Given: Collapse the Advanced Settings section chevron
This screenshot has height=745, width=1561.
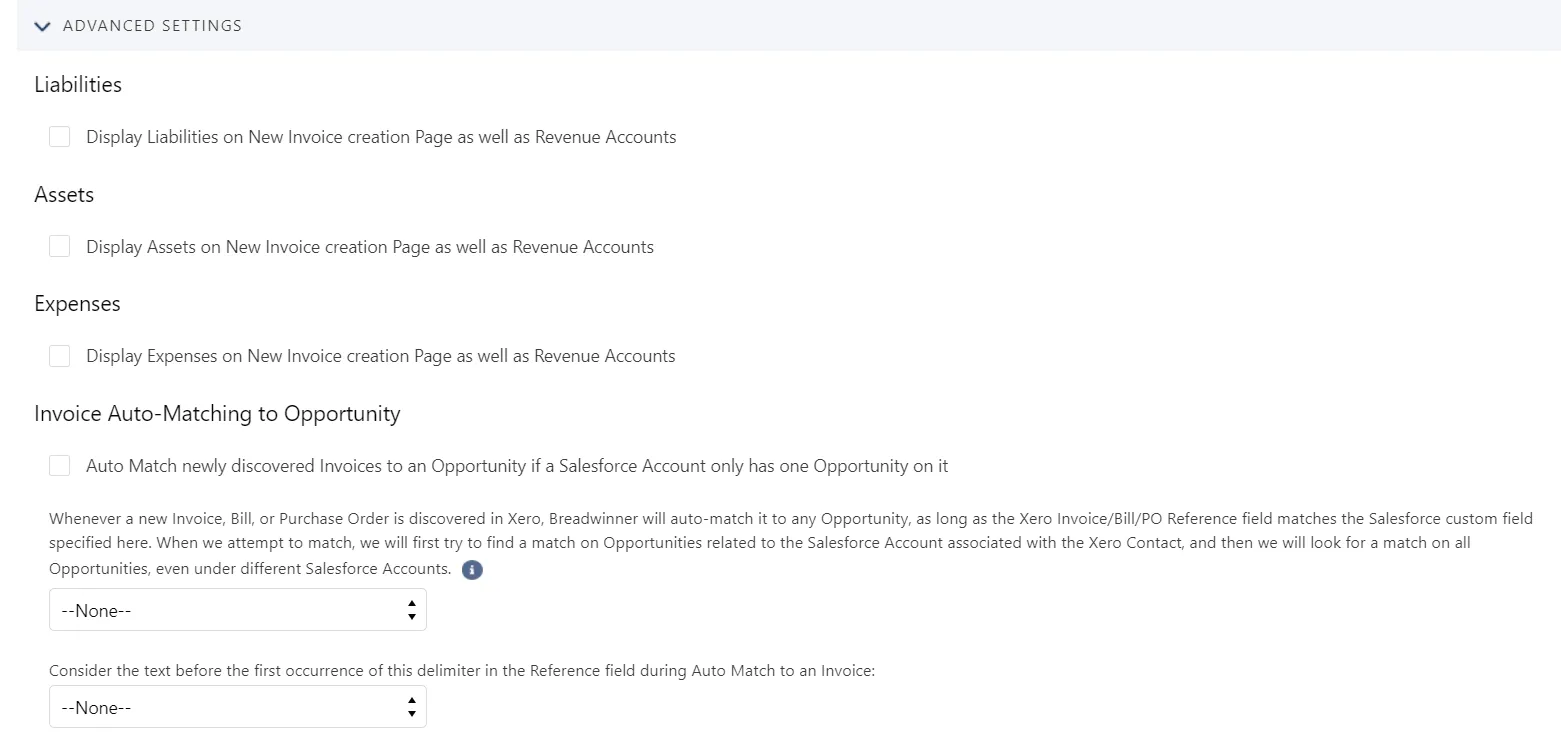Looking at the screenshot, I should 42,26.
